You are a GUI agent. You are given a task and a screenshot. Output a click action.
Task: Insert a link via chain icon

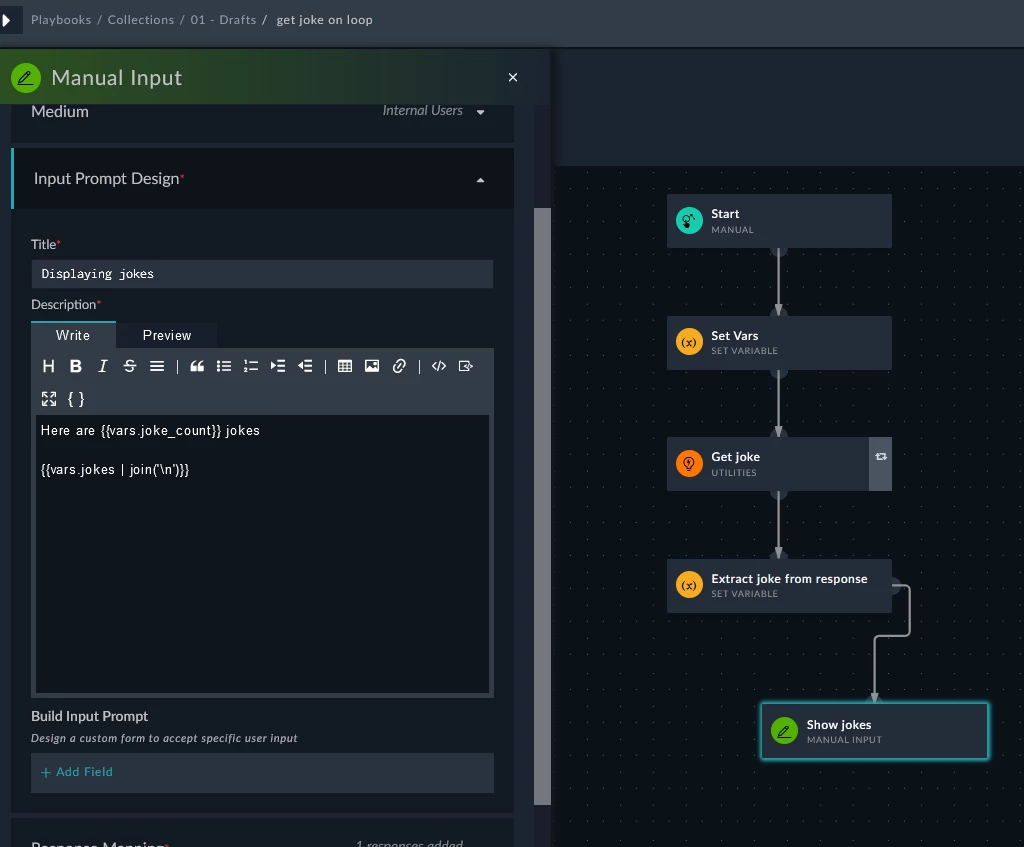(x=399, y=366)
